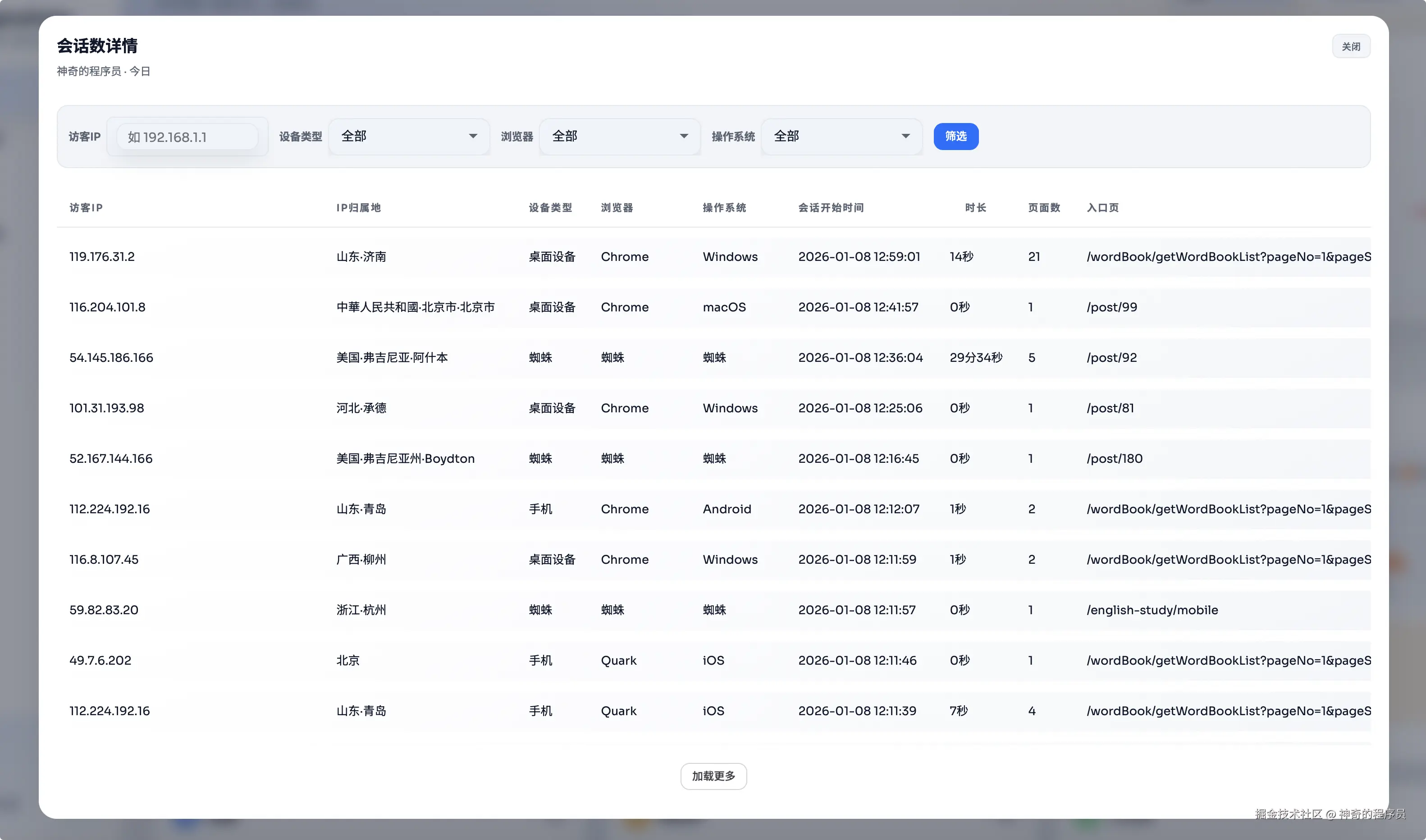Focus the 访客IP input field

click(187, 137)
